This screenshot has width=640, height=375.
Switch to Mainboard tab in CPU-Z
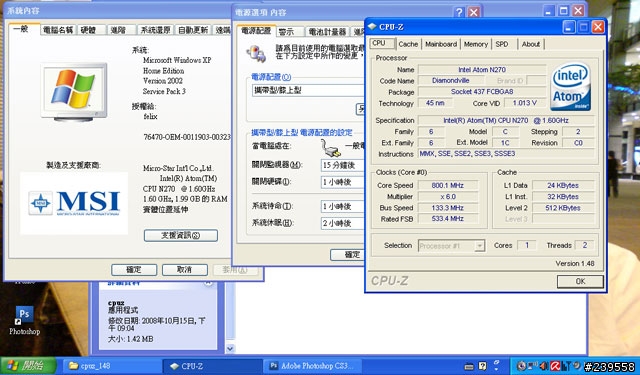pos(441,44)
